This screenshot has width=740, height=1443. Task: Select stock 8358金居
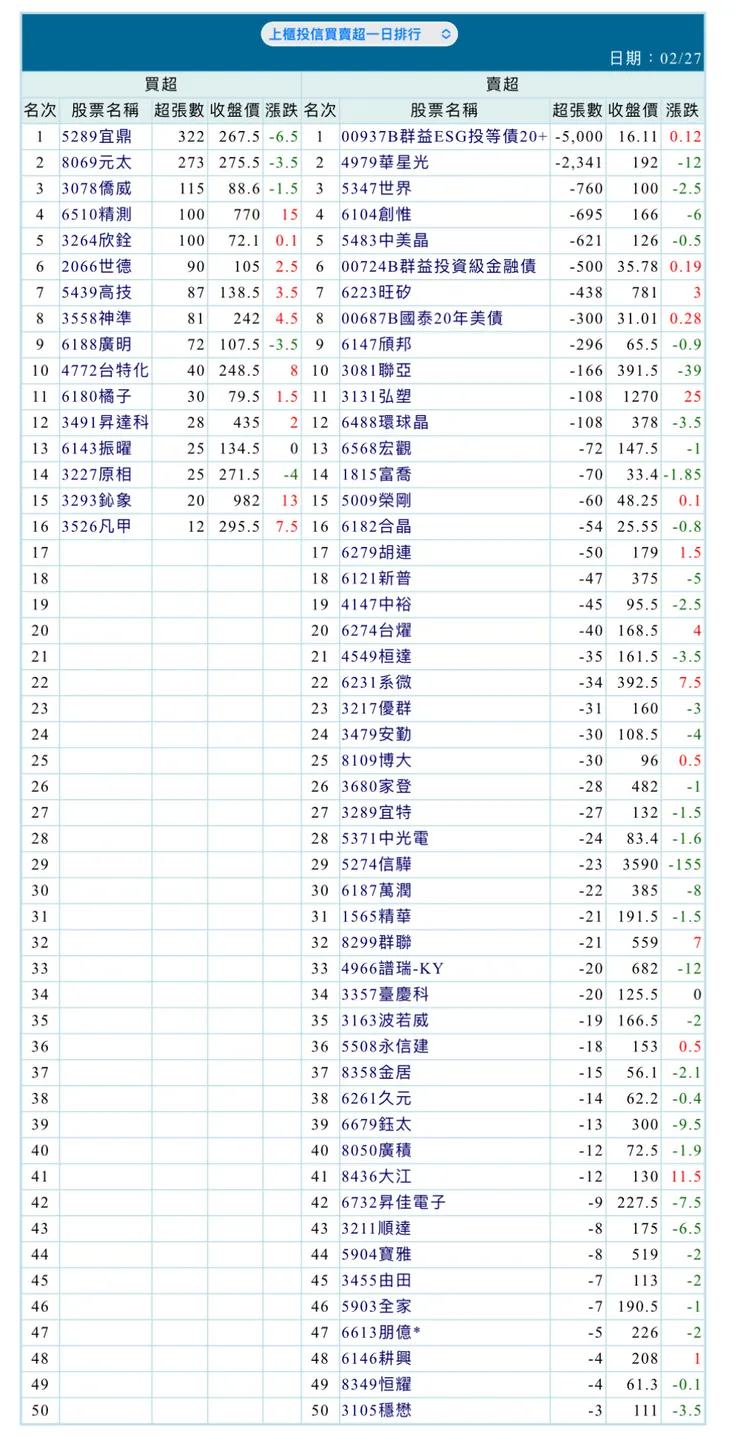pyautogui.click(x=376, y=1072)
